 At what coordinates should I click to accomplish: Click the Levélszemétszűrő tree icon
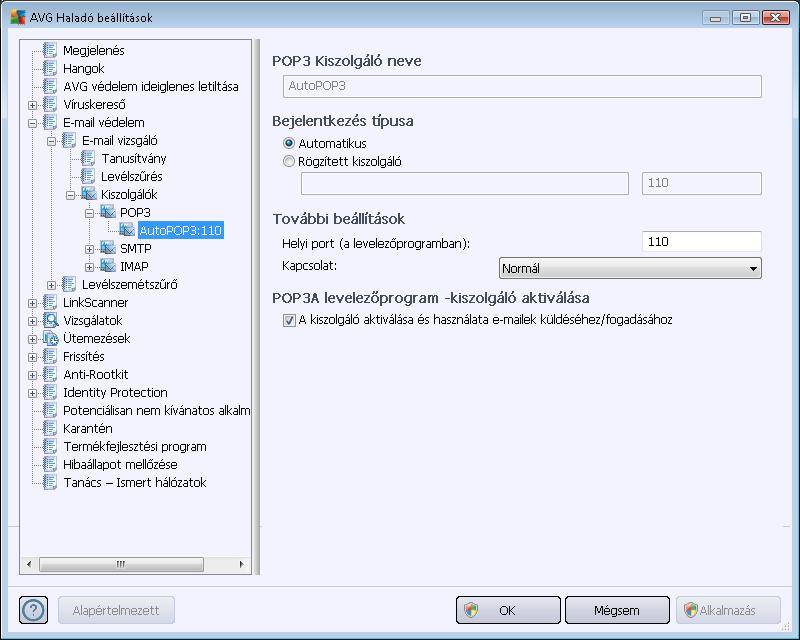pos(69,284)
